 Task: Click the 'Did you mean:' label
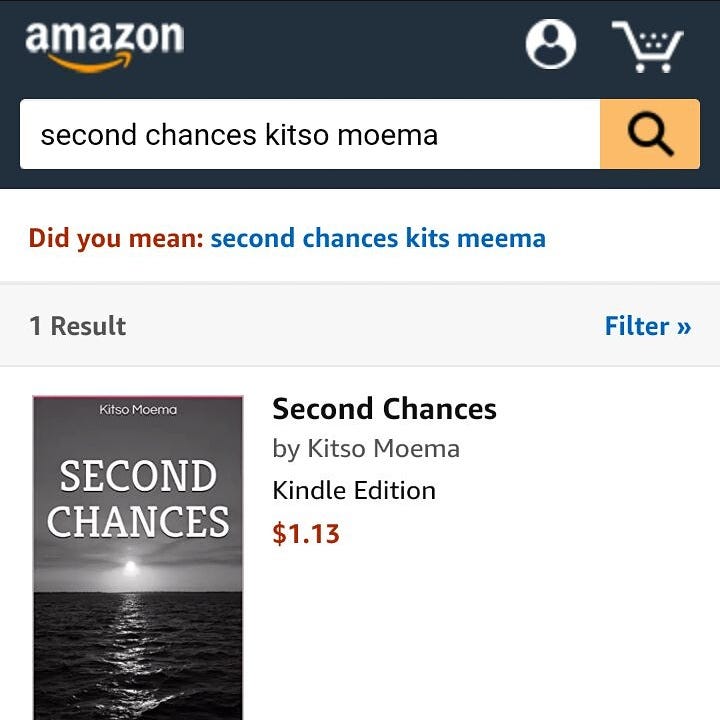pos(116,238)
